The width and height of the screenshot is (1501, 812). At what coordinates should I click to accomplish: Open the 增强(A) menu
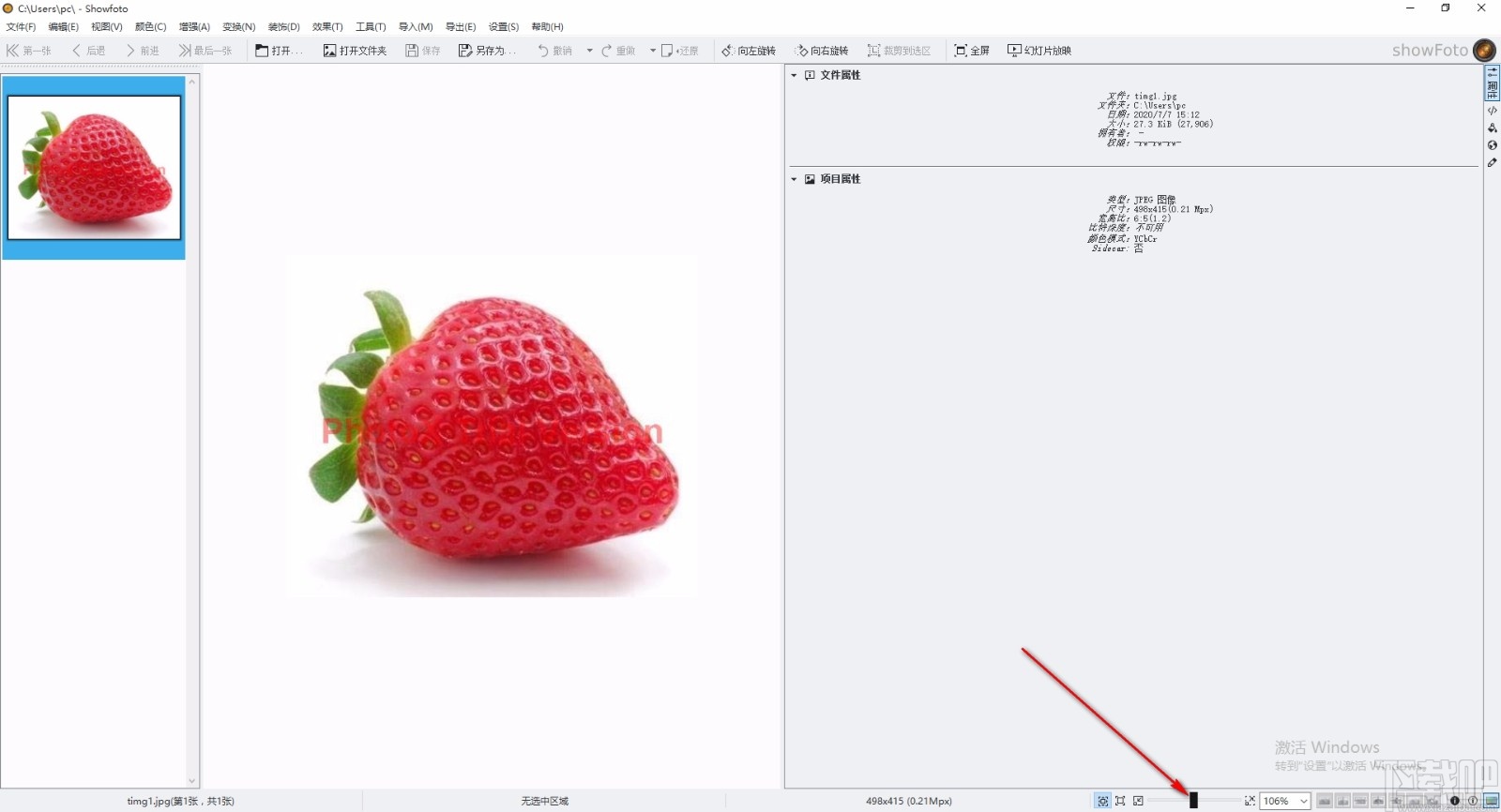click(195, 26)
